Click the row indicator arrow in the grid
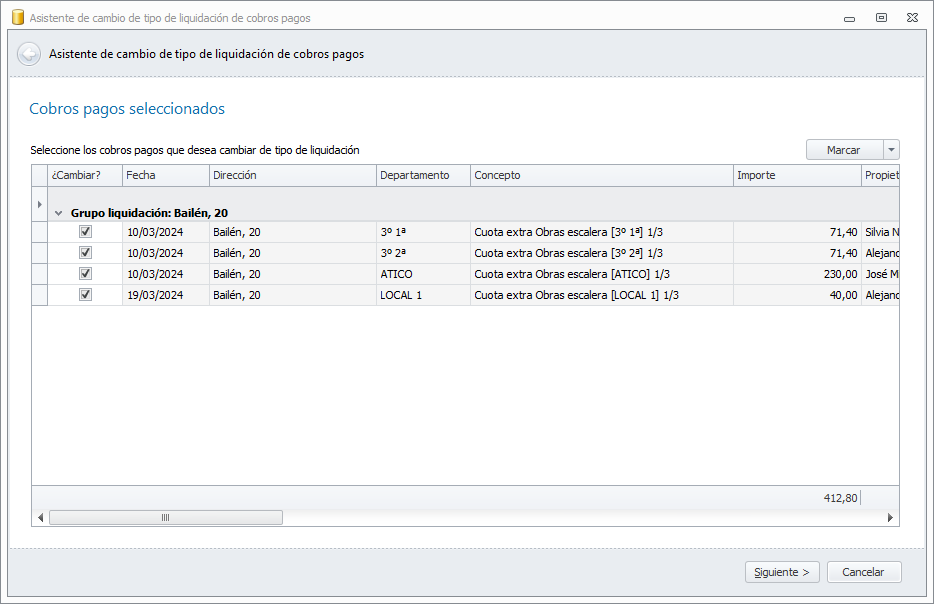Viewport: 934px width, 604px height. coord(40,205)
